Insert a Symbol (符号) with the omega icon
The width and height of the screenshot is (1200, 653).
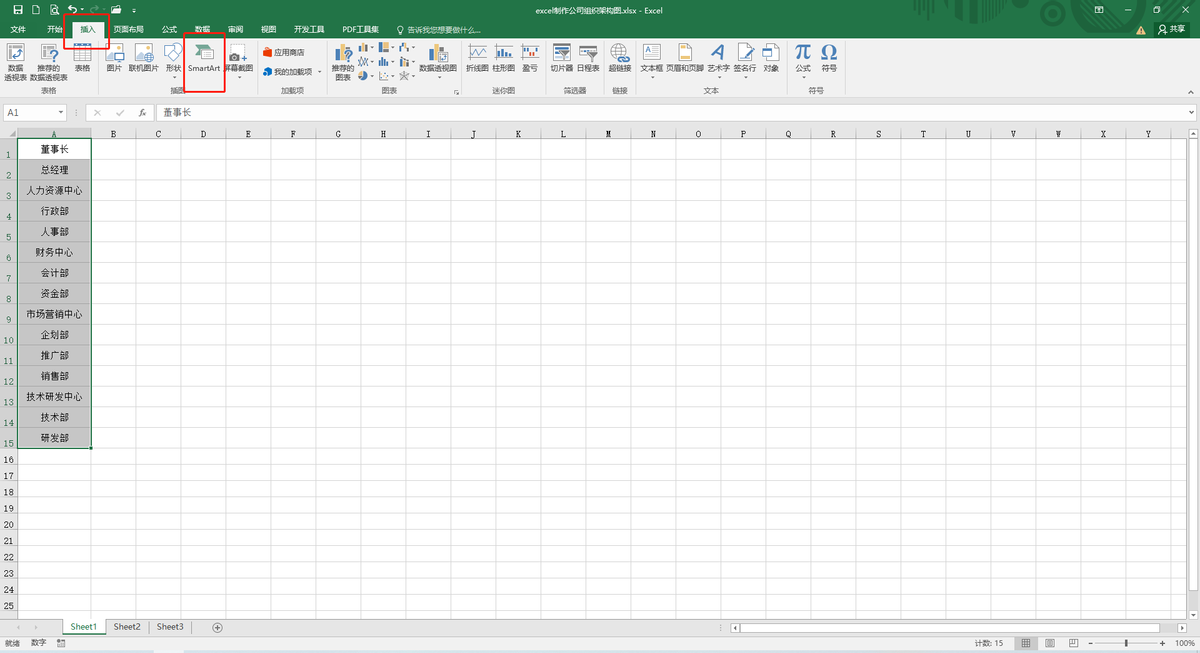[x=829, y=58]
